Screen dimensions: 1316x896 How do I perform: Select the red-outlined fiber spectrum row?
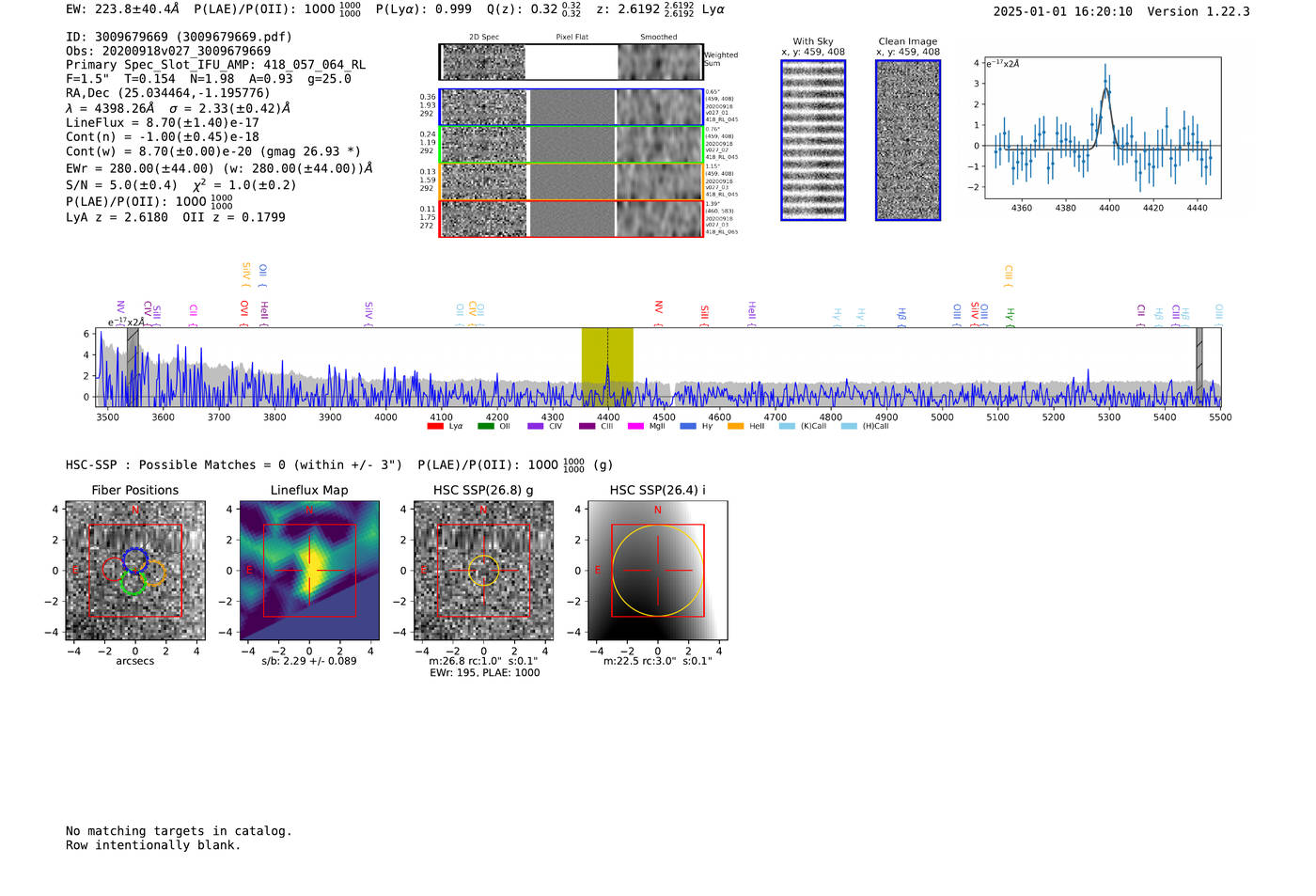[572, 218]
